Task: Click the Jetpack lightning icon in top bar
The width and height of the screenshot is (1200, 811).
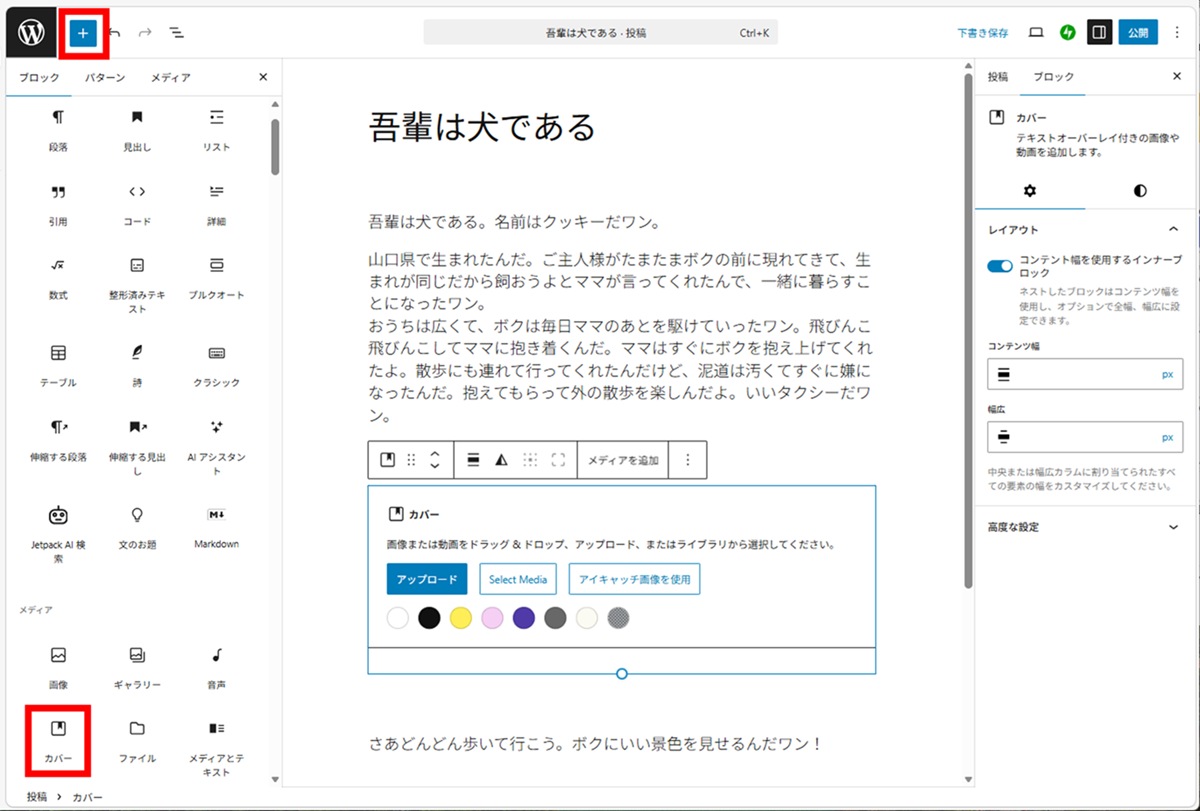Action: tap(1067, 33)
